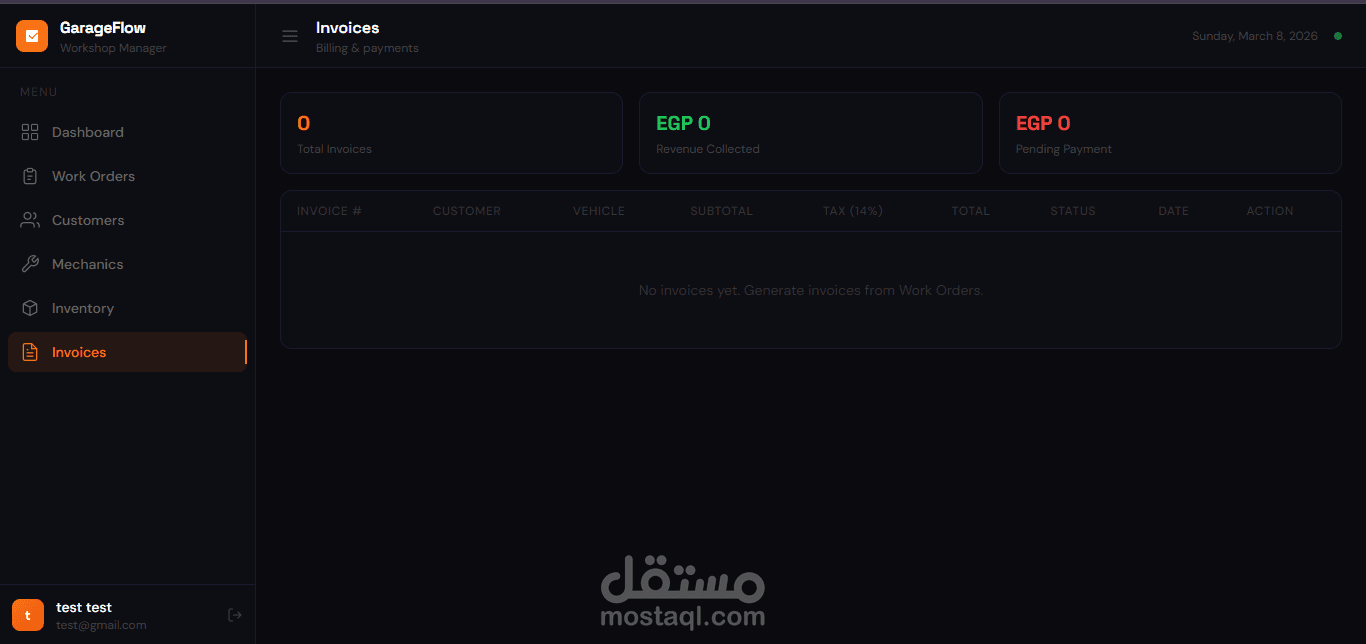This screenshot has width=1366, height=644.
Task: Click the TAX (14%) column header
Action: 853,211
